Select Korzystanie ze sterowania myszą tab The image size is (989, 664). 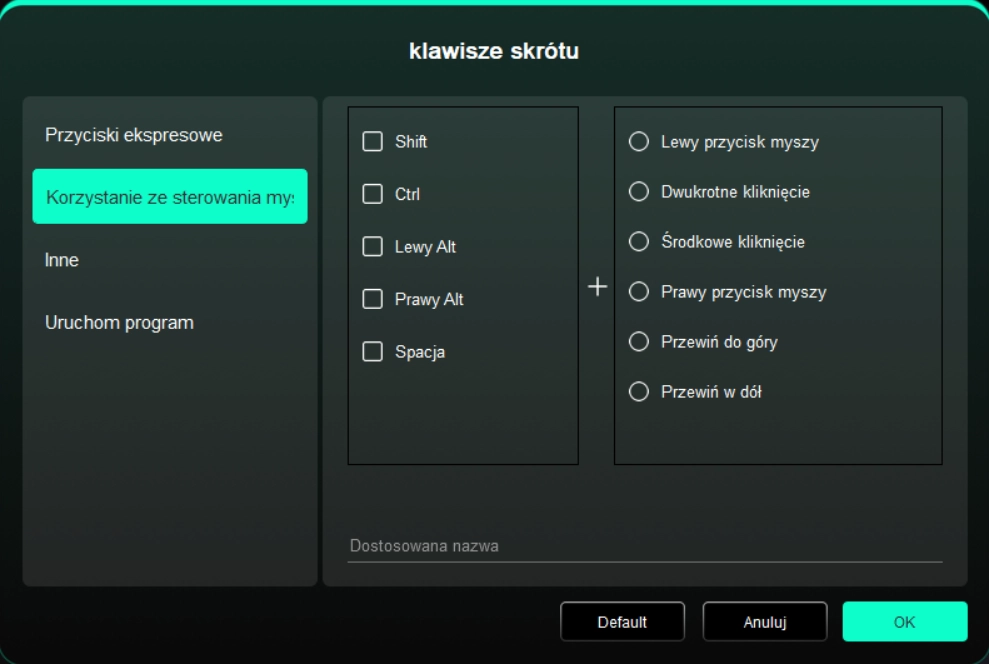pyautogui.click(x=169, y=197)
